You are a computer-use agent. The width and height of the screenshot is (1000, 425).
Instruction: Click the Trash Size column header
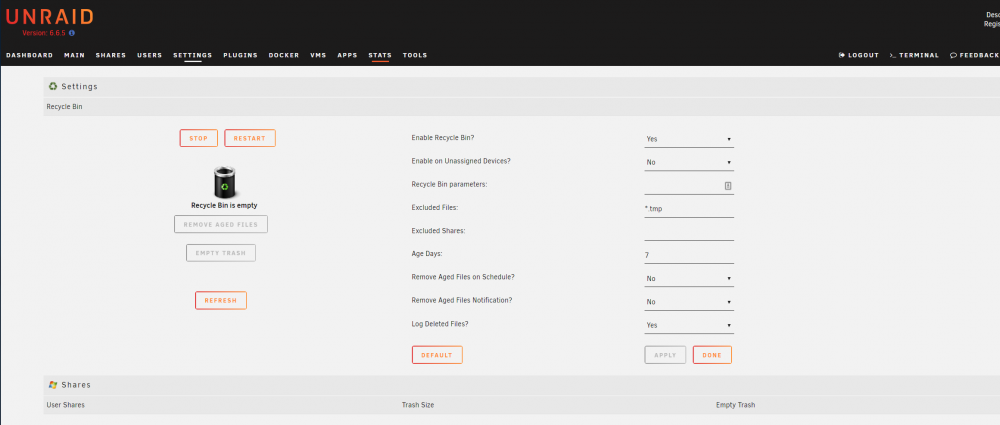click(x=418, y=405)
